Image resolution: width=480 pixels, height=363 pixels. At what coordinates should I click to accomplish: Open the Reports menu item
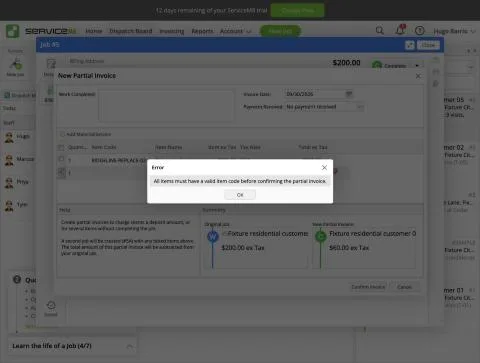202,31
